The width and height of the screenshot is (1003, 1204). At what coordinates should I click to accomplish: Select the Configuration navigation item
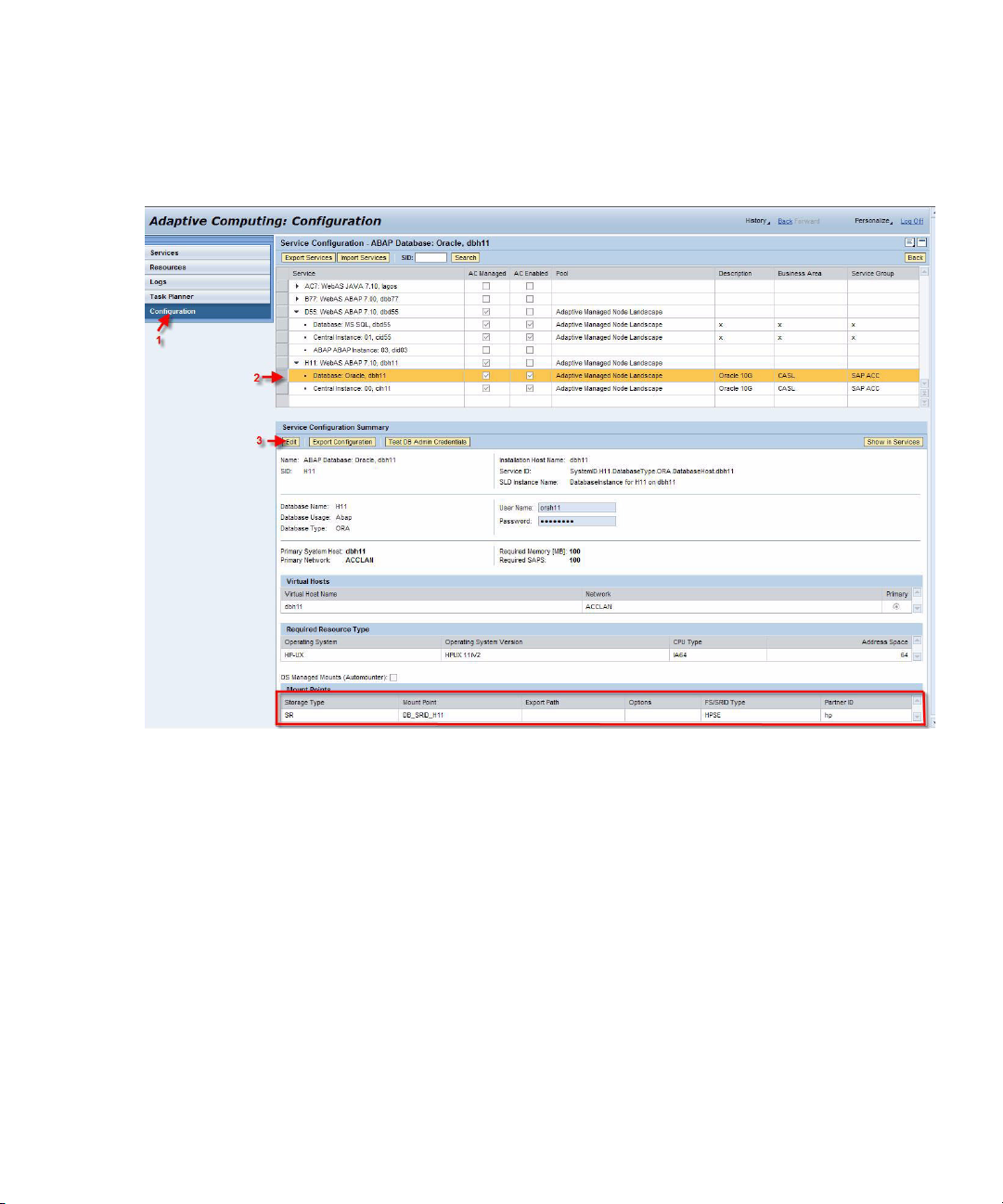point(208,312)
